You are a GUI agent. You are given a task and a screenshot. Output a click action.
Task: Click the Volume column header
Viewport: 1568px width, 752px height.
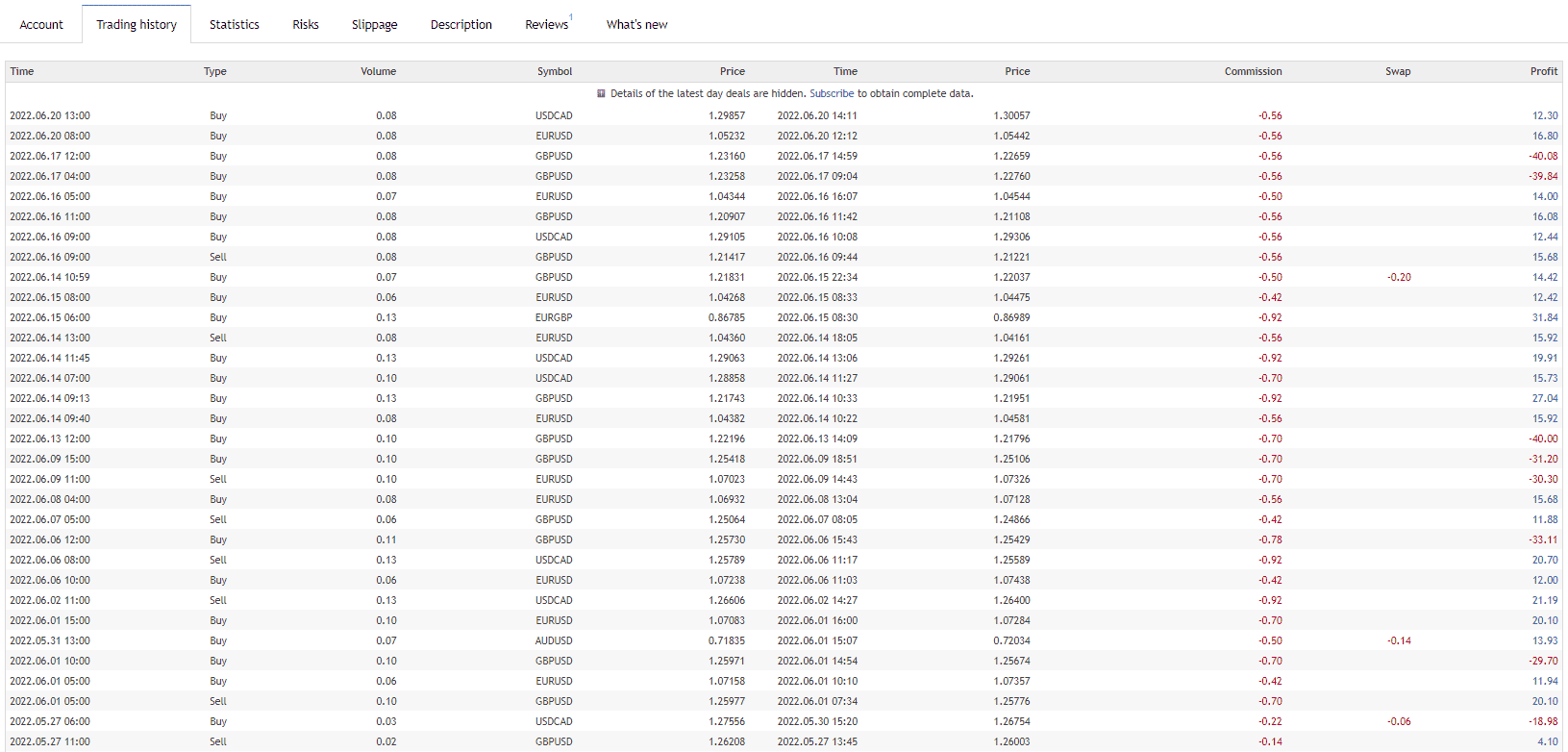378,71
